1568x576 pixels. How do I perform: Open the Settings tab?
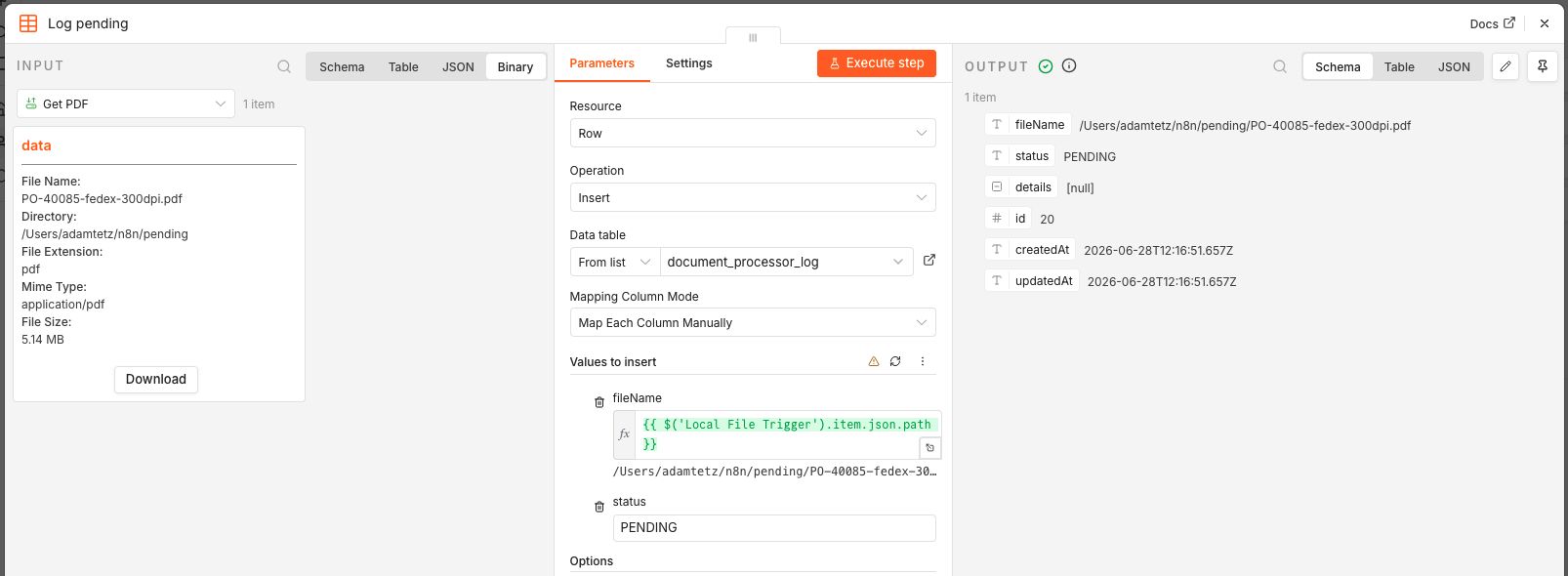[689, 63]
